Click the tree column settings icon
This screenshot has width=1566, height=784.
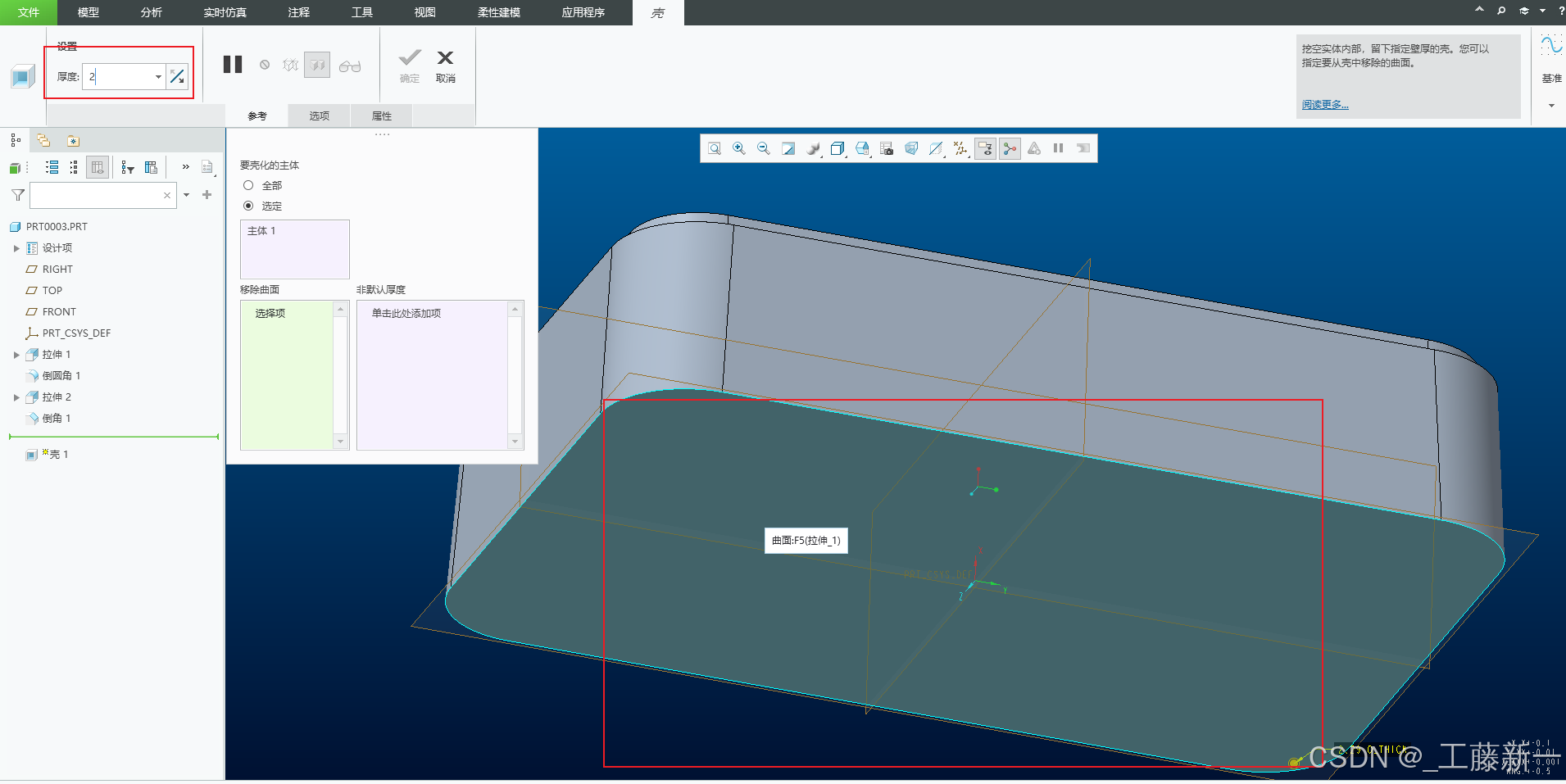pos(151,167)
